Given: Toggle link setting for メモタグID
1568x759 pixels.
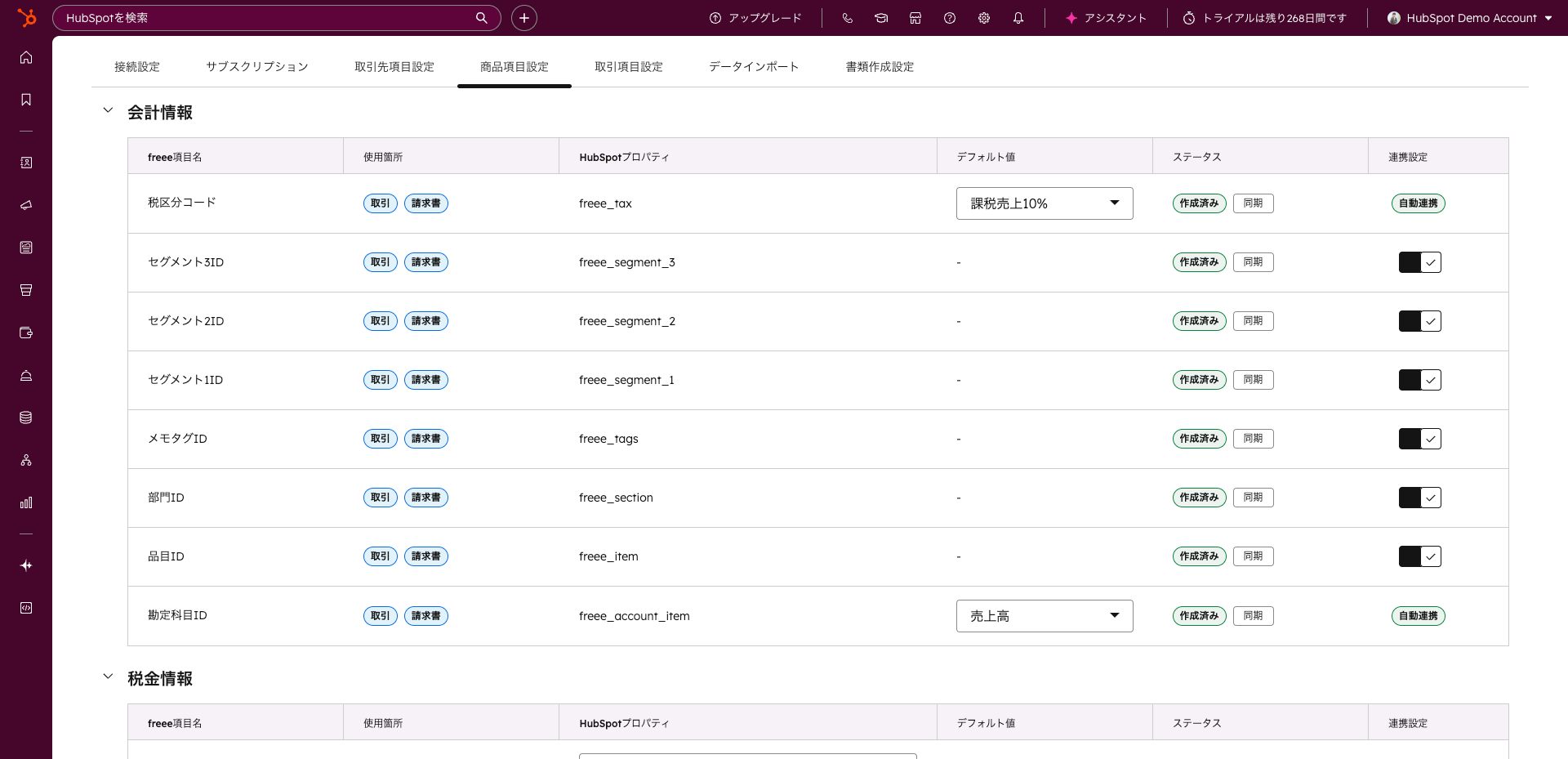Looking at the screenshot, I should tap(1420, 439).
